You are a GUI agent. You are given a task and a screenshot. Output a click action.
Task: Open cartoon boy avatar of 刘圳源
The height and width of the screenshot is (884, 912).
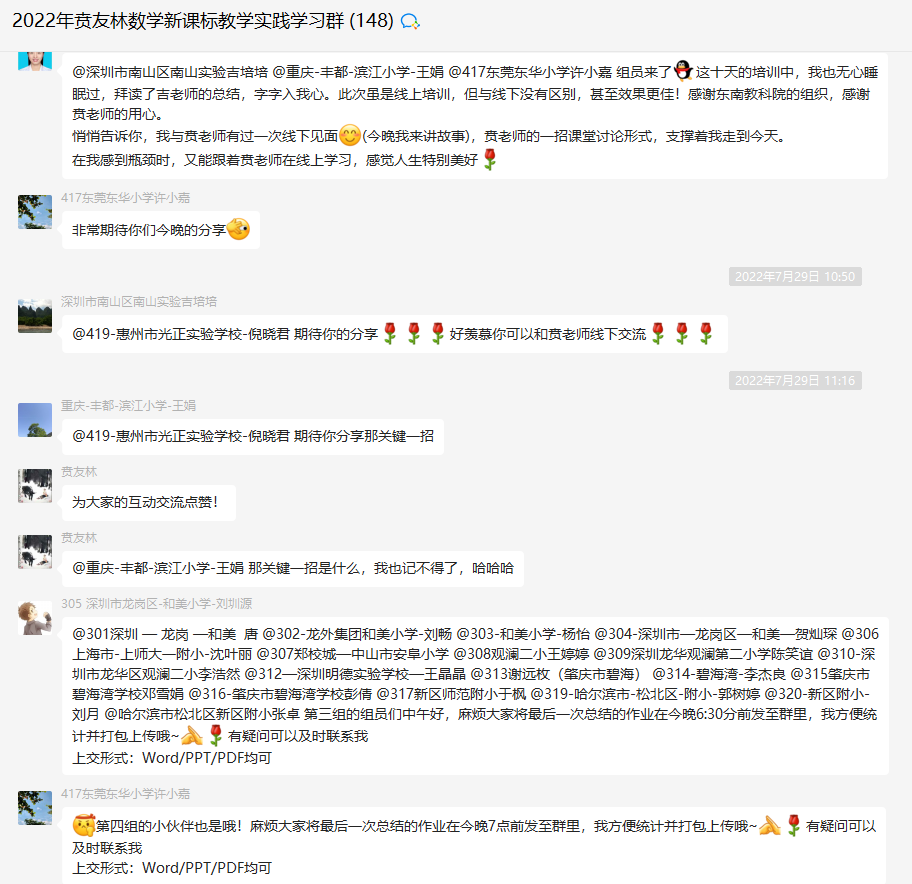click(x=35, y=618)
